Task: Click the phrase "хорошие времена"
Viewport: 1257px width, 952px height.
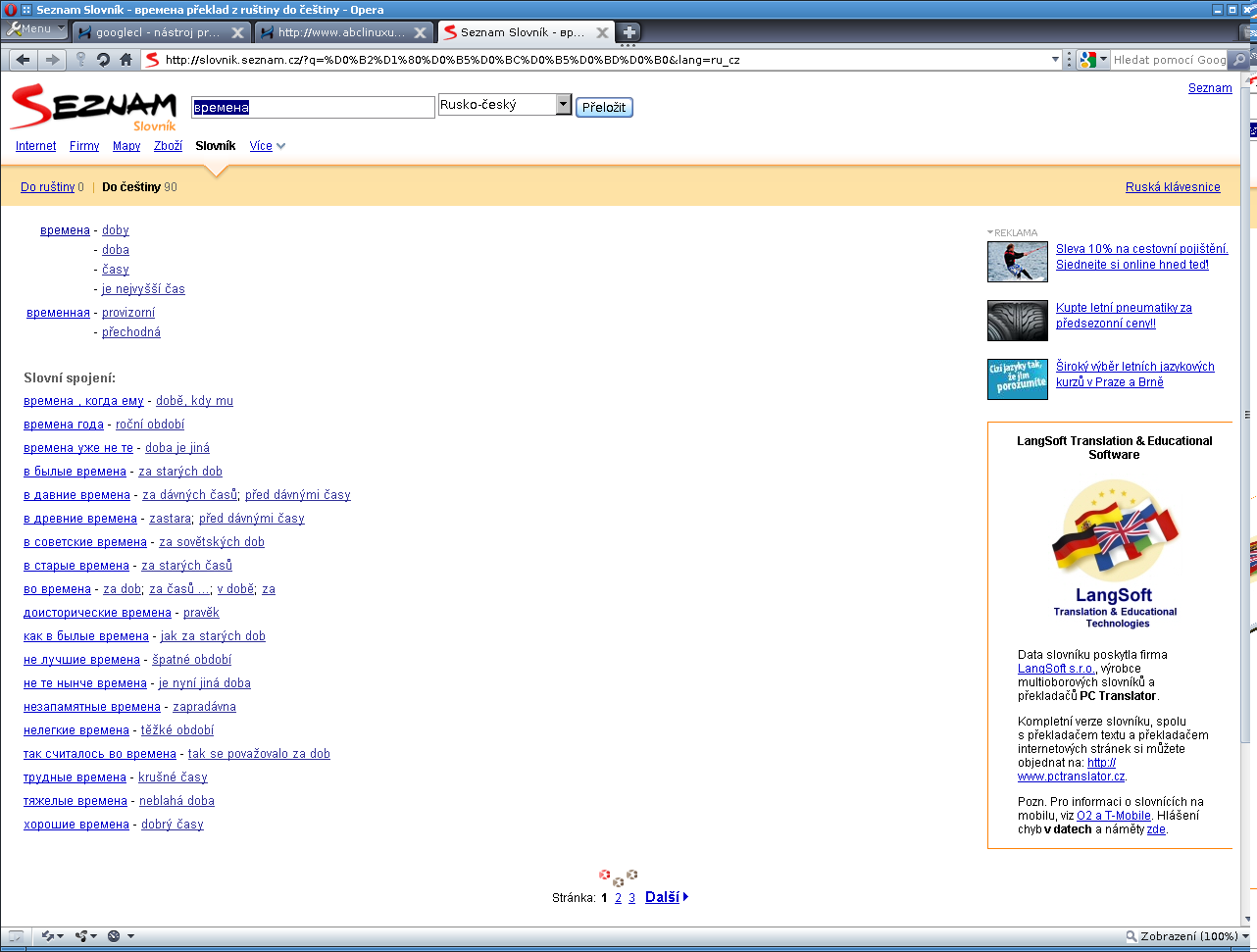Action: pos(76,825)
